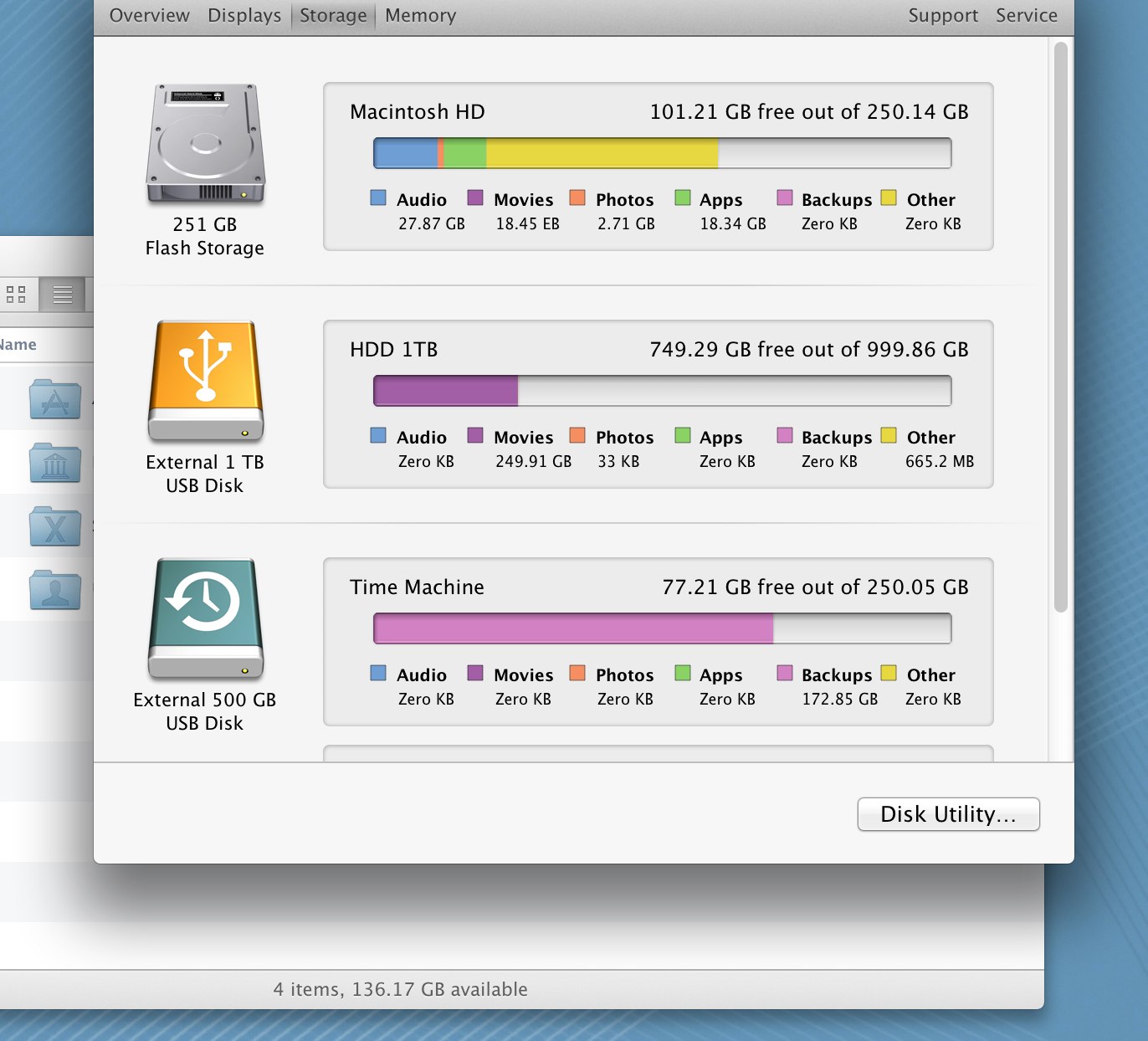
Task: Click the Other color swatch under Macintosh HD
Action: [889, 198]
